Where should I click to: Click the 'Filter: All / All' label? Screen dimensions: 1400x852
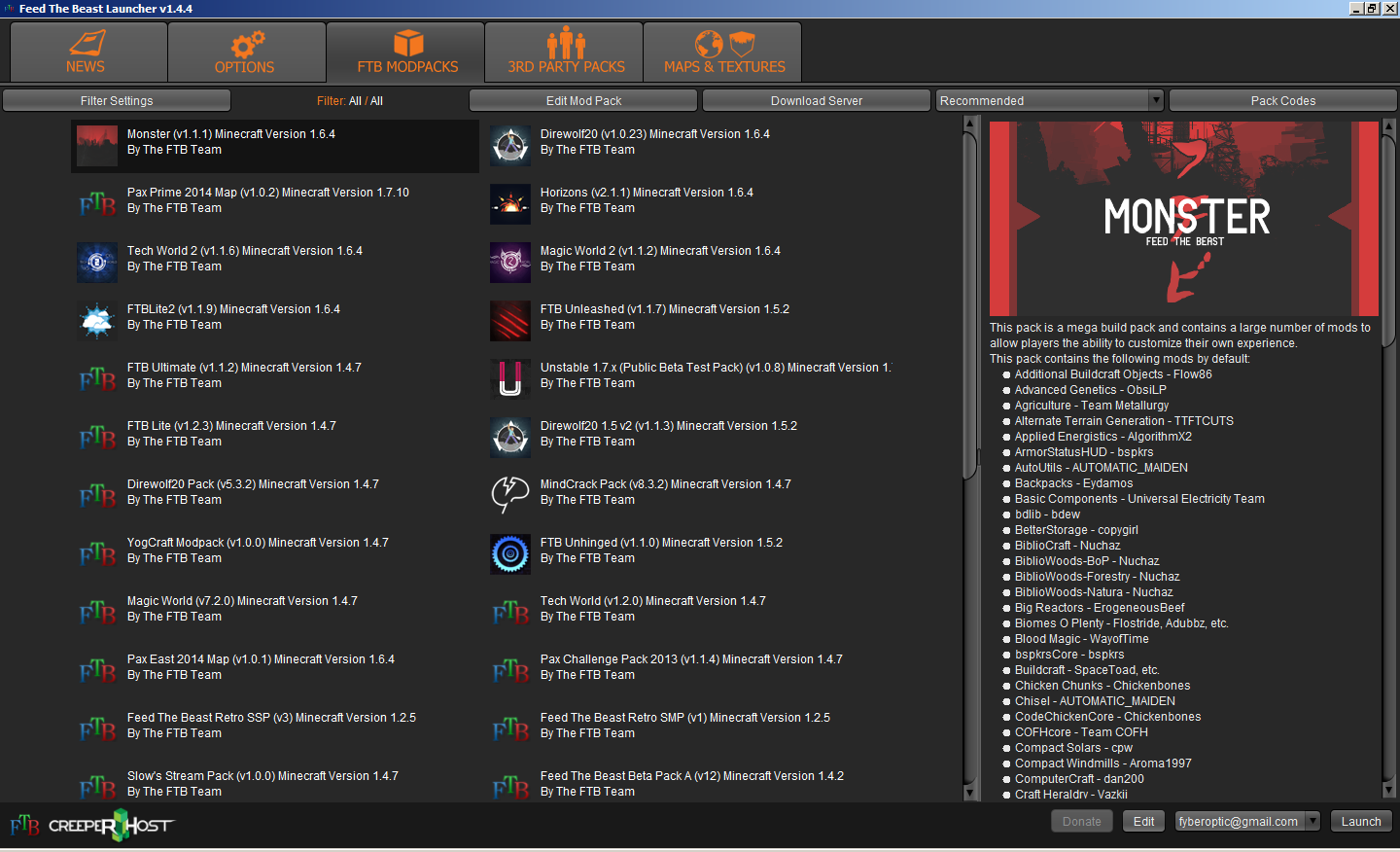[350, 101]
